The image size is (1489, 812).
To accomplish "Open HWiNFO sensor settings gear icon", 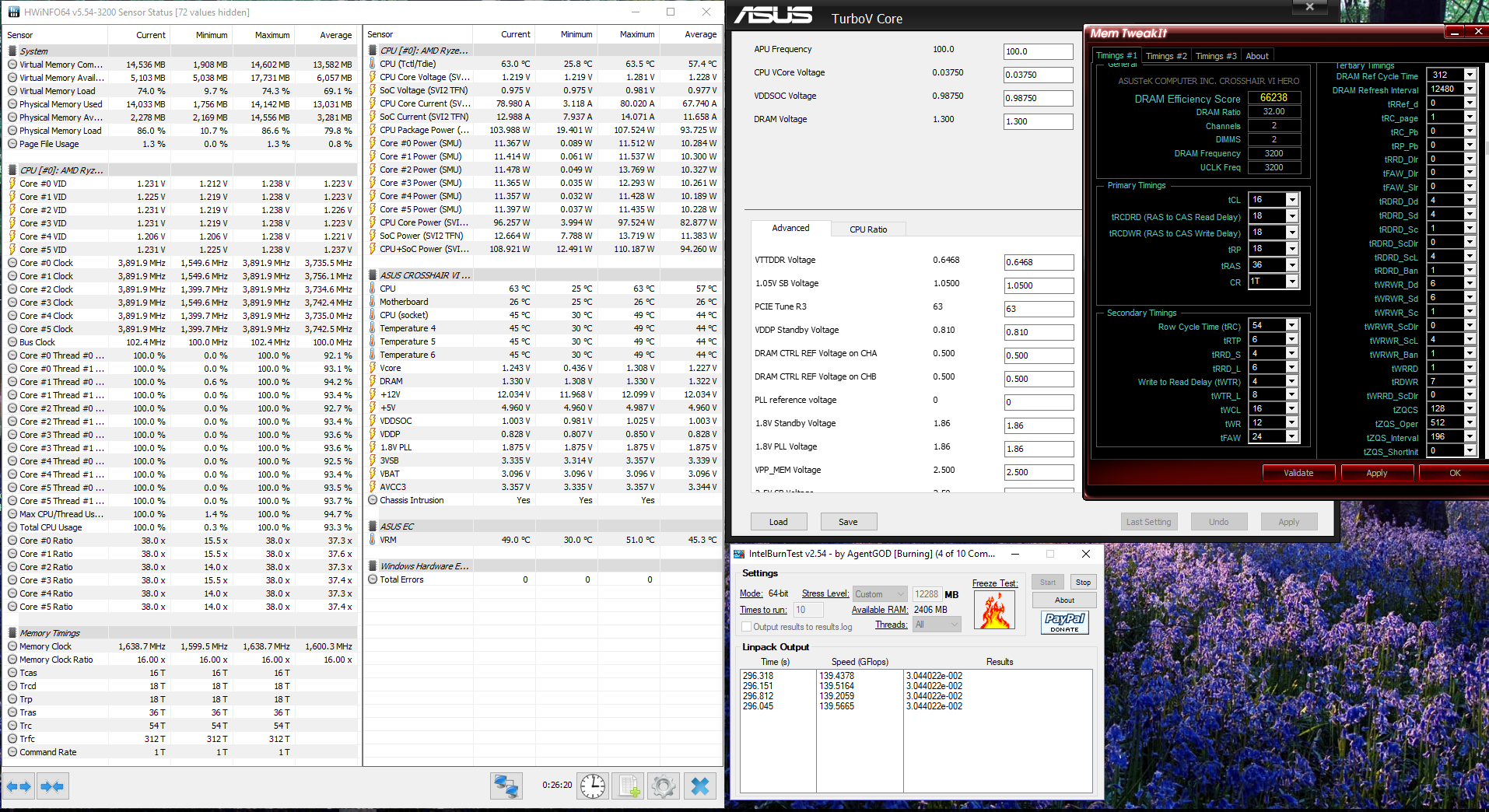I will pos(664,786).
